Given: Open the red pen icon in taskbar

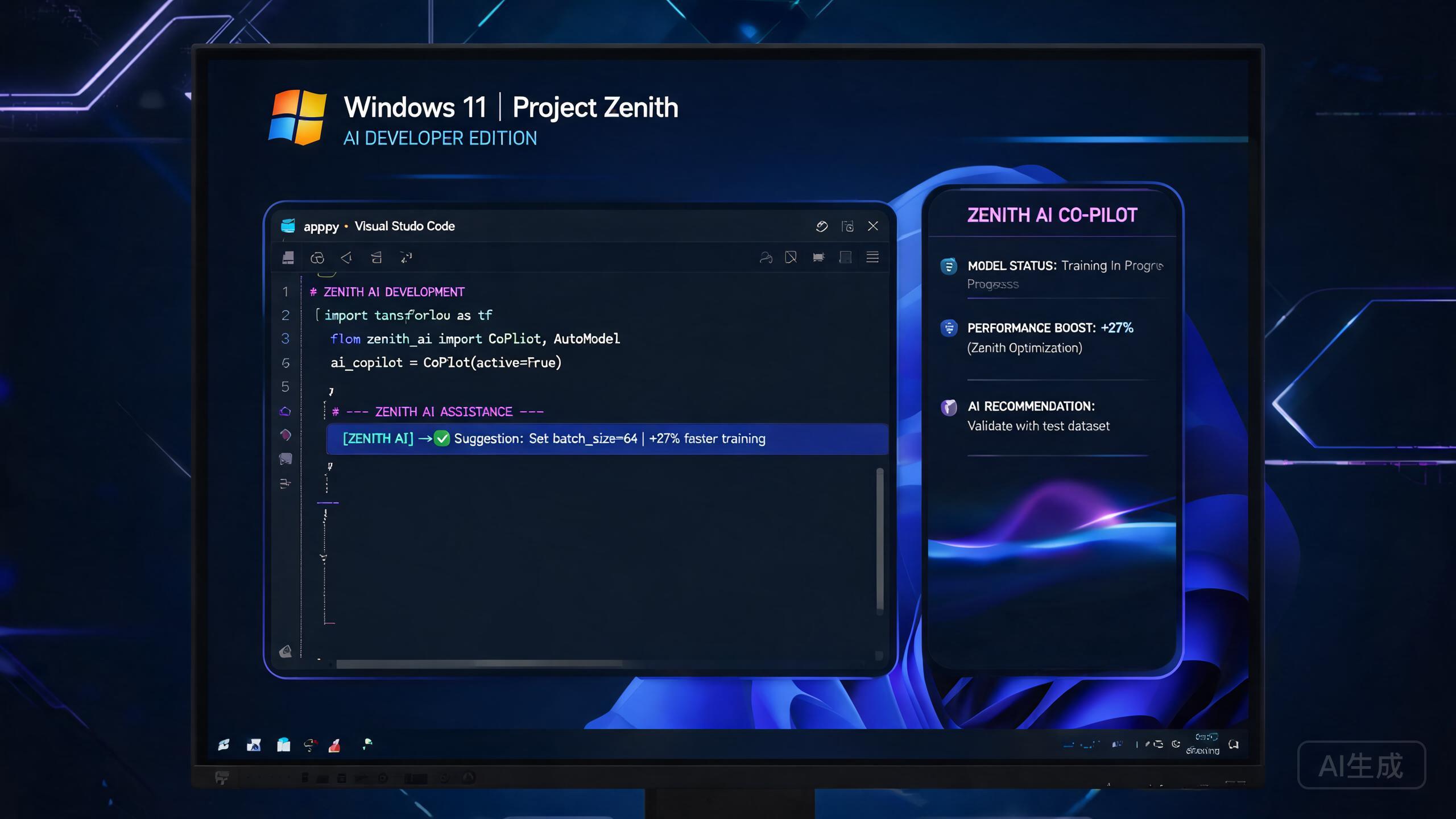Looking at the screenshot, I should (334, 745).
